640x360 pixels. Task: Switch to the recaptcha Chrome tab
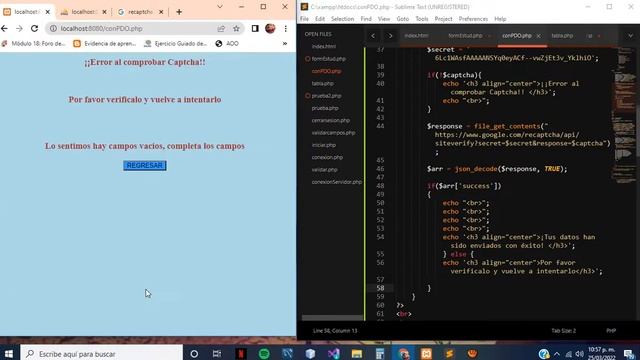[x=140, y=12]
